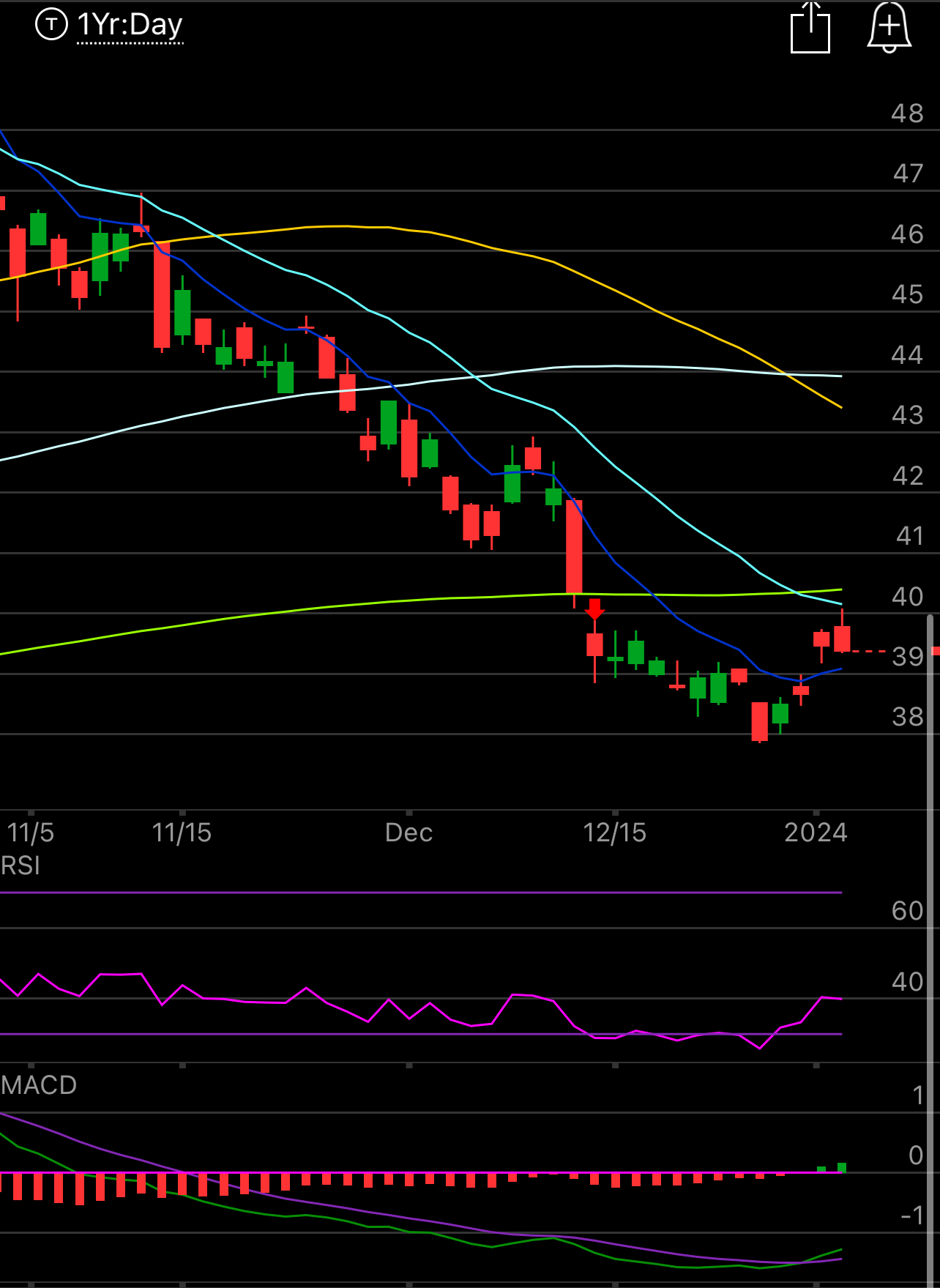Tap the RSI 60 level label
This screenshot has height=1288, width=940.
[x=907, y=911]
